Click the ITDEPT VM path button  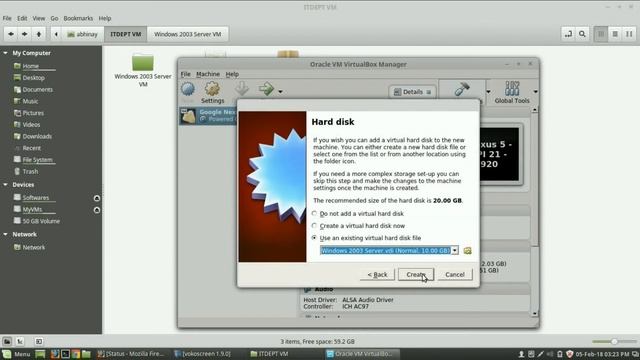[x=126, y=34]
